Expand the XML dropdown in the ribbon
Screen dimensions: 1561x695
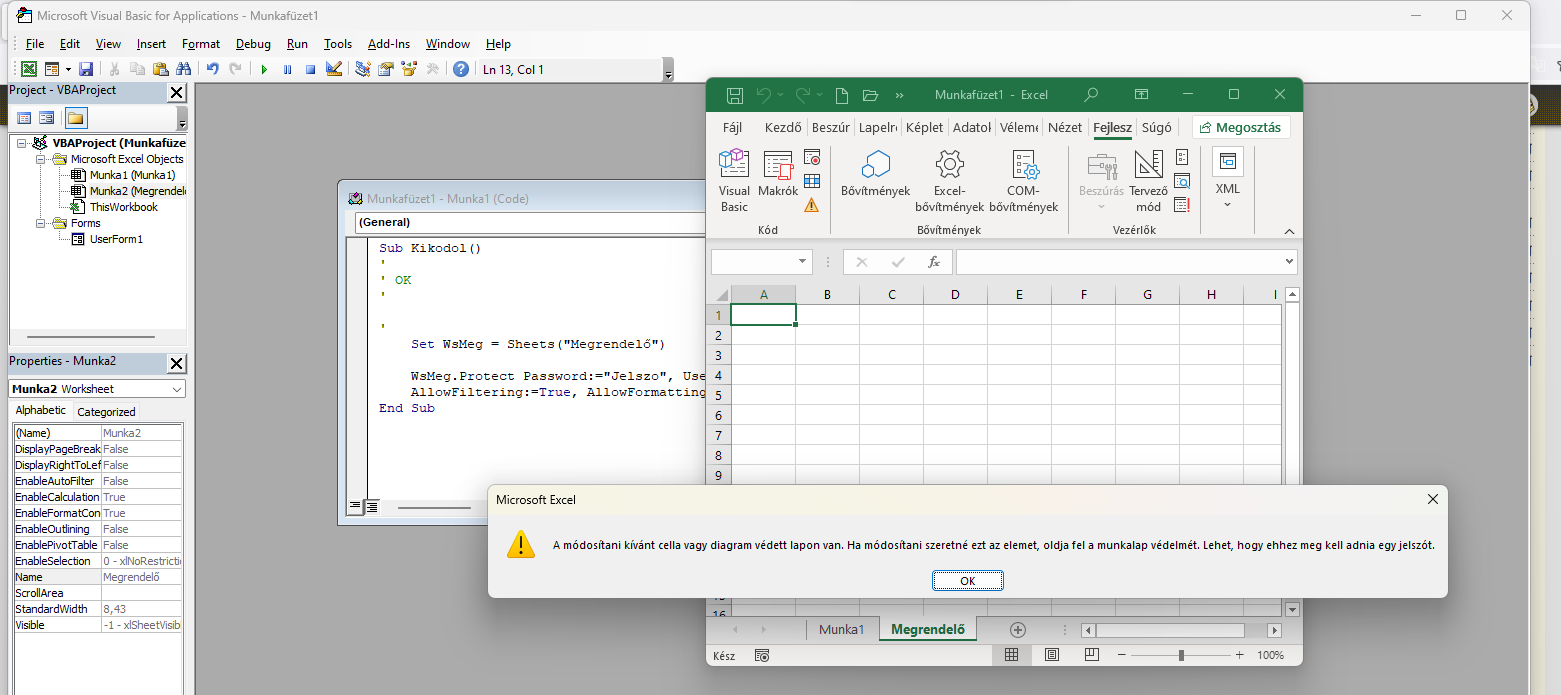point(1227,205)
